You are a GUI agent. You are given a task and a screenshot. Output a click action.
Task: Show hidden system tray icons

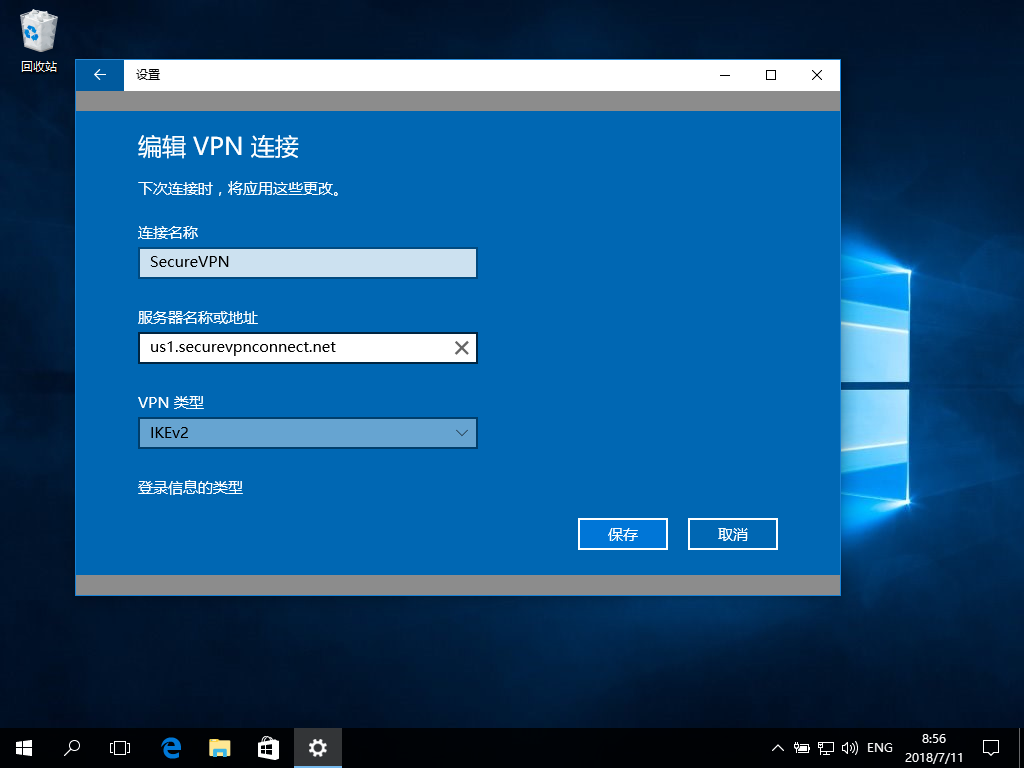coord(777,748)
